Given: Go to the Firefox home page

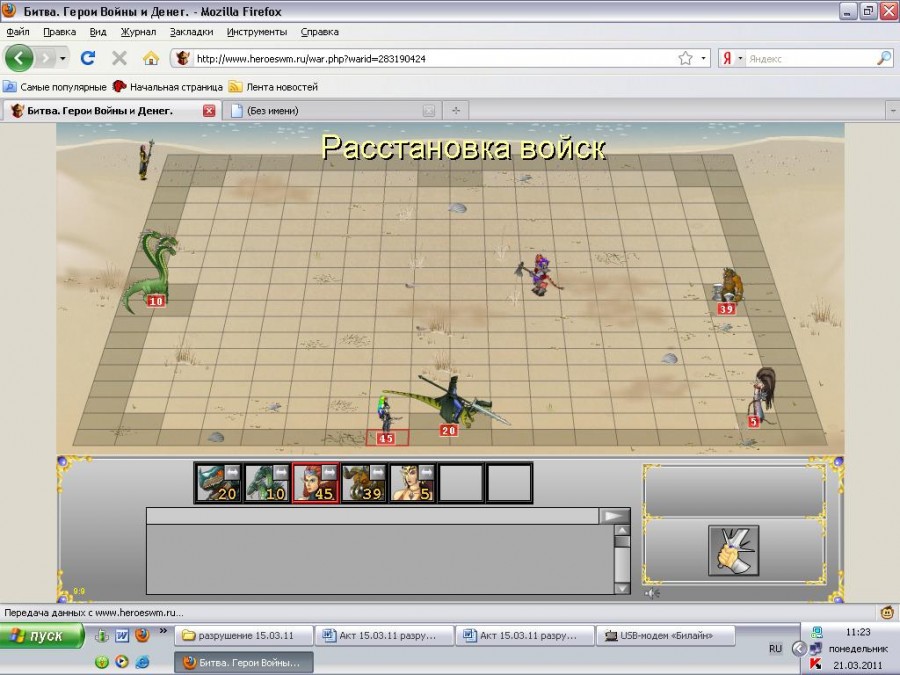Looking at the screenshot, I should pos(150,58).
